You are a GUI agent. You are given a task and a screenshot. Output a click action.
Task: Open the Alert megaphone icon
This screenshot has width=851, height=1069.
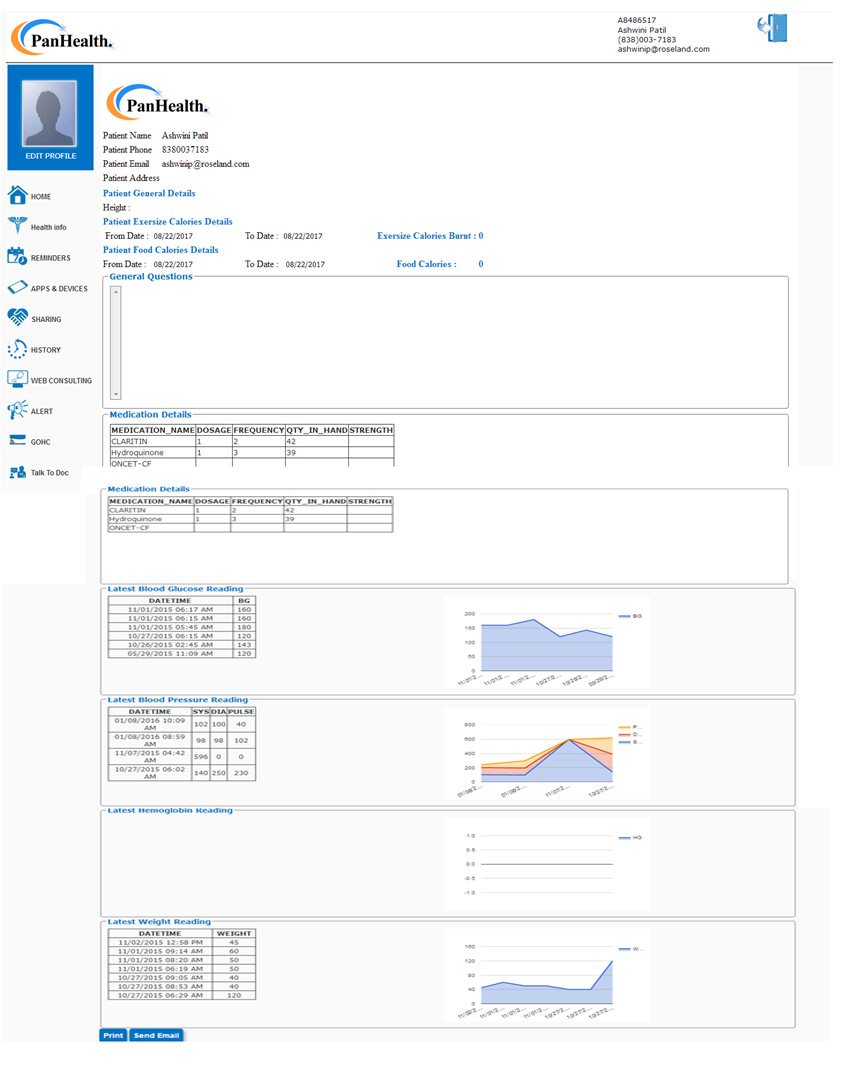17,410
